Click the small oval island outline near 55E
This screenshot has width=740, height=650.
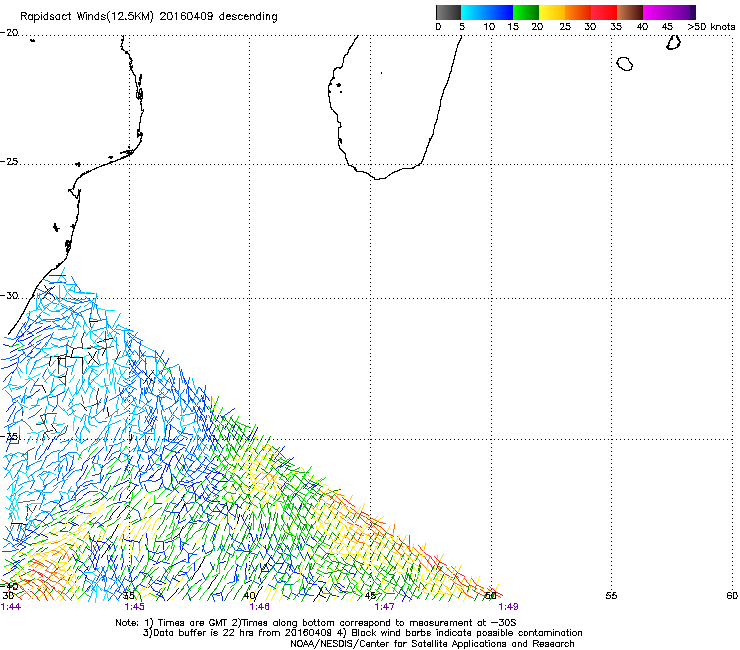[624, 63]
